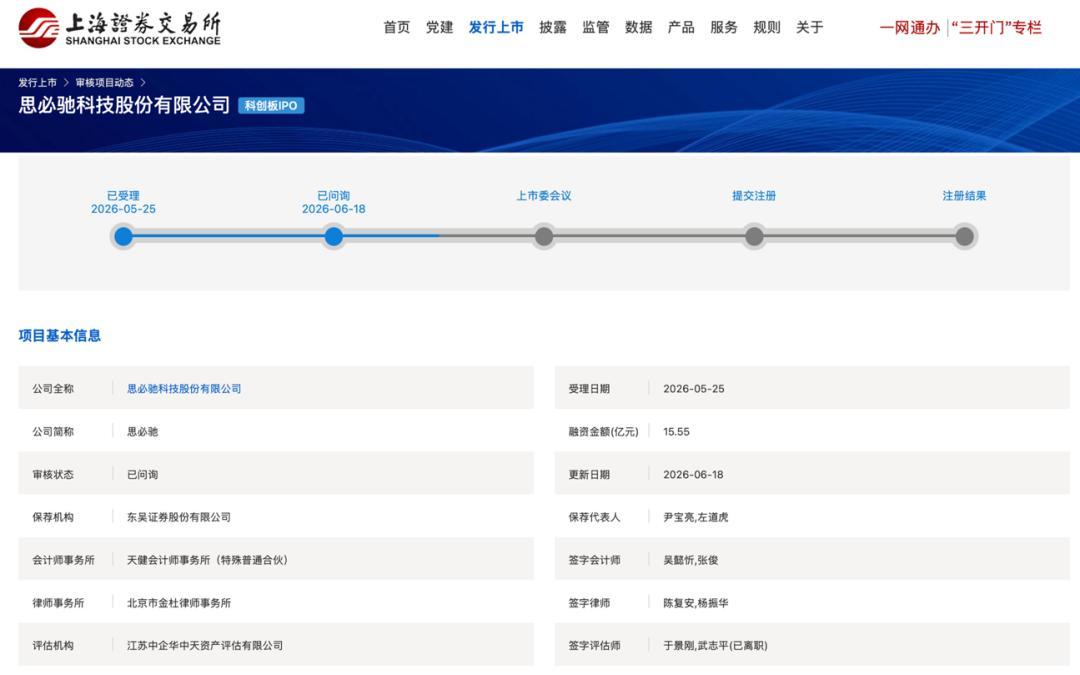Click the 融资金额(亿元) field label

pos(603,432)
